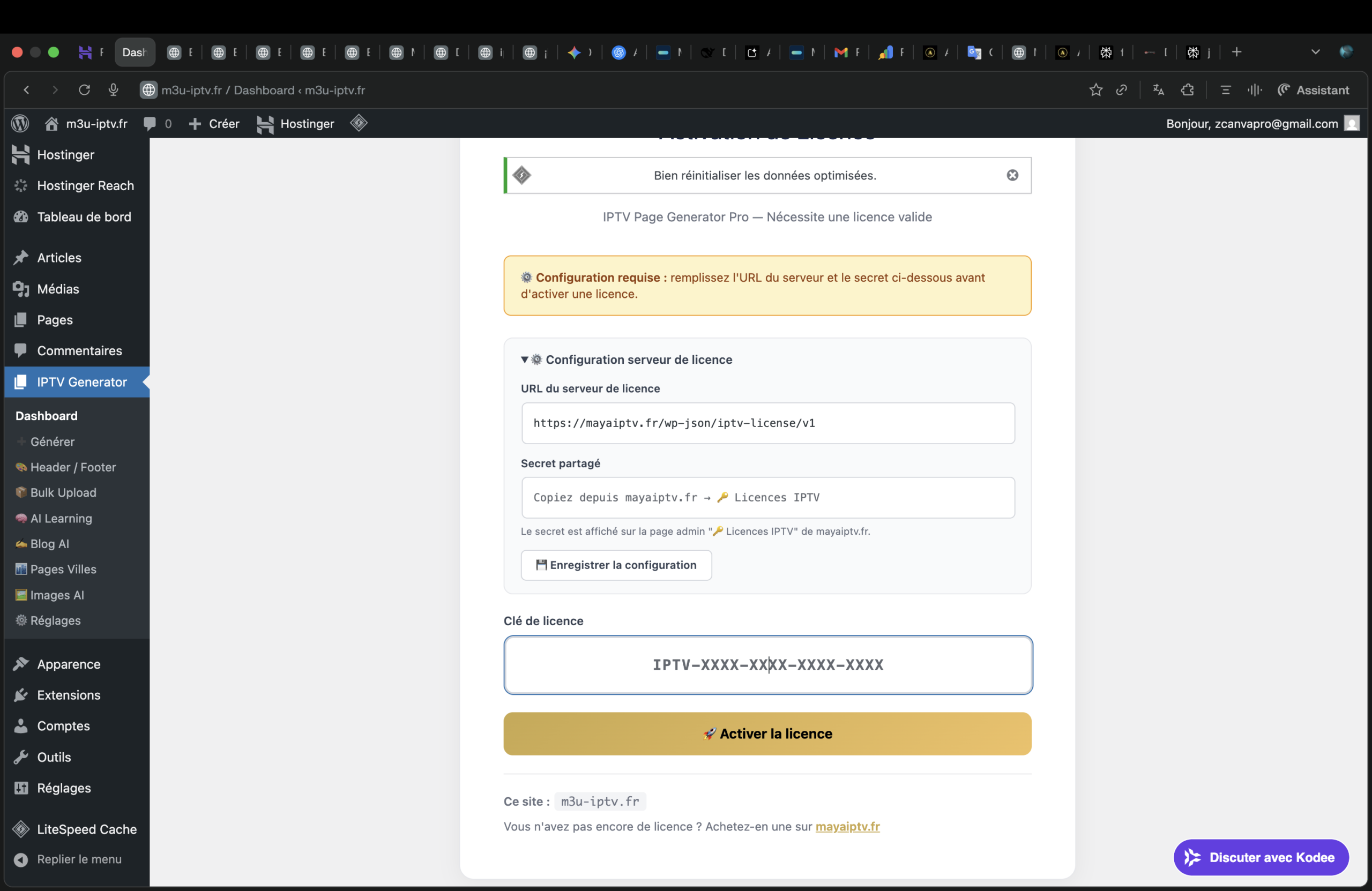The image size is (1372, 891).
Task: Go to Tableau de bord
Action: (x=77, y=216)
